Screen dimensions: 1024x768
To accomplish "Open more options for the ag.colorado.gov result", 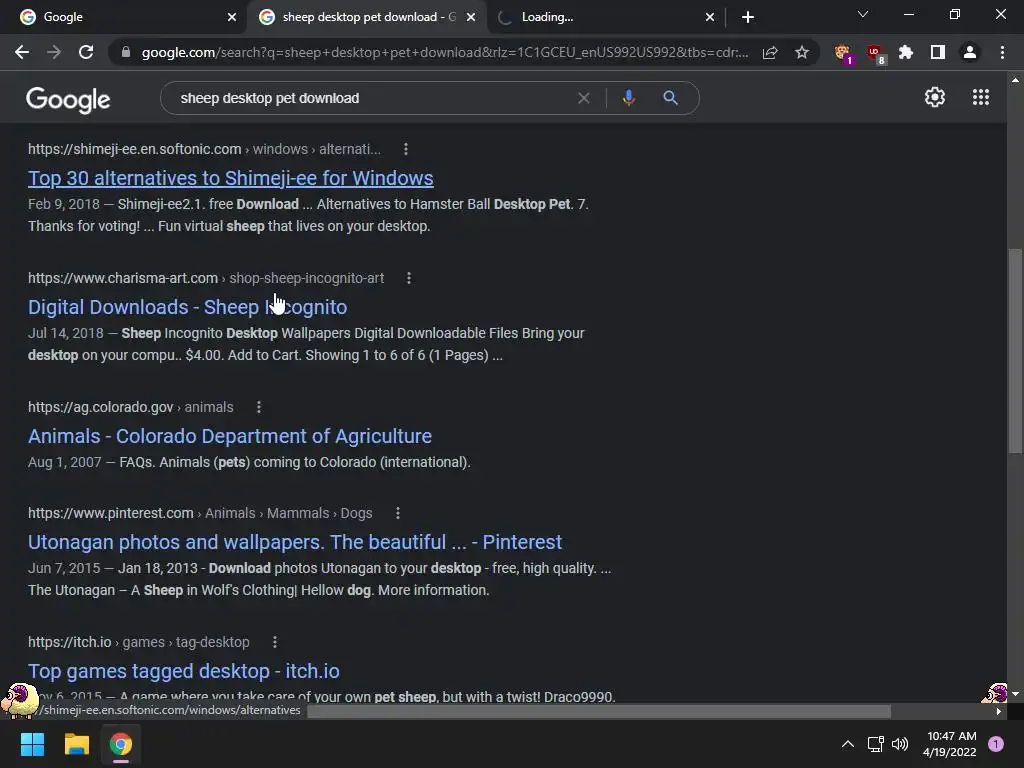I will pos(259,407).
